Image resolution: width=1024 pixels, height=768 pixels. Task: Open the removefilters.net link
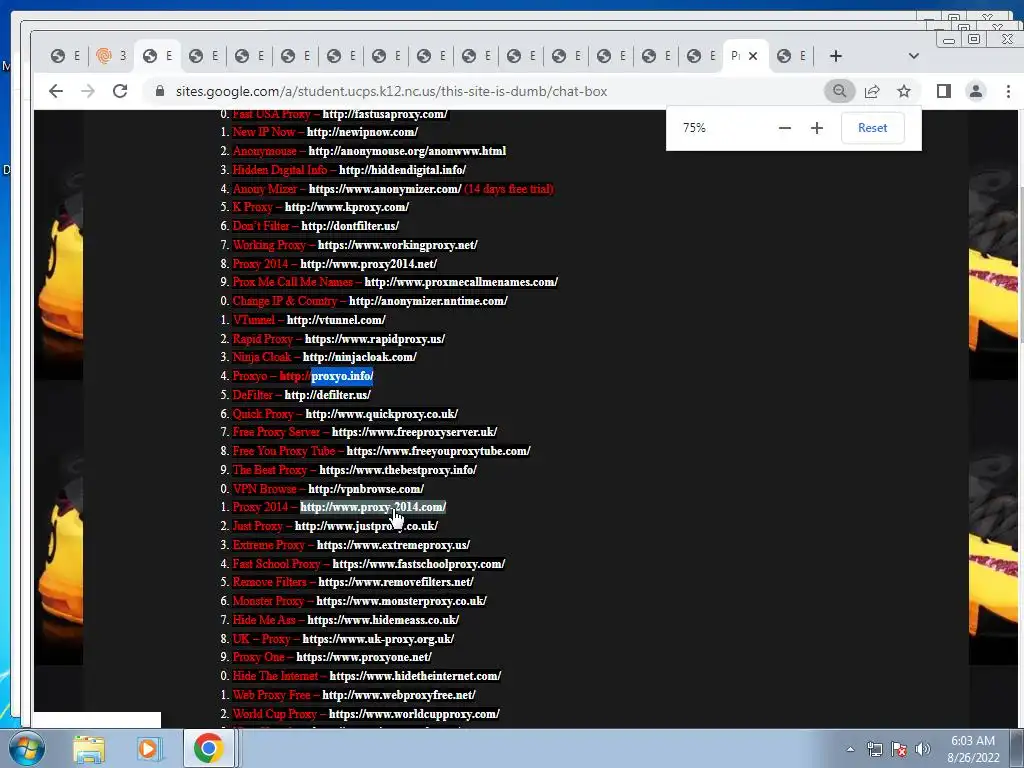click(396, 582)
